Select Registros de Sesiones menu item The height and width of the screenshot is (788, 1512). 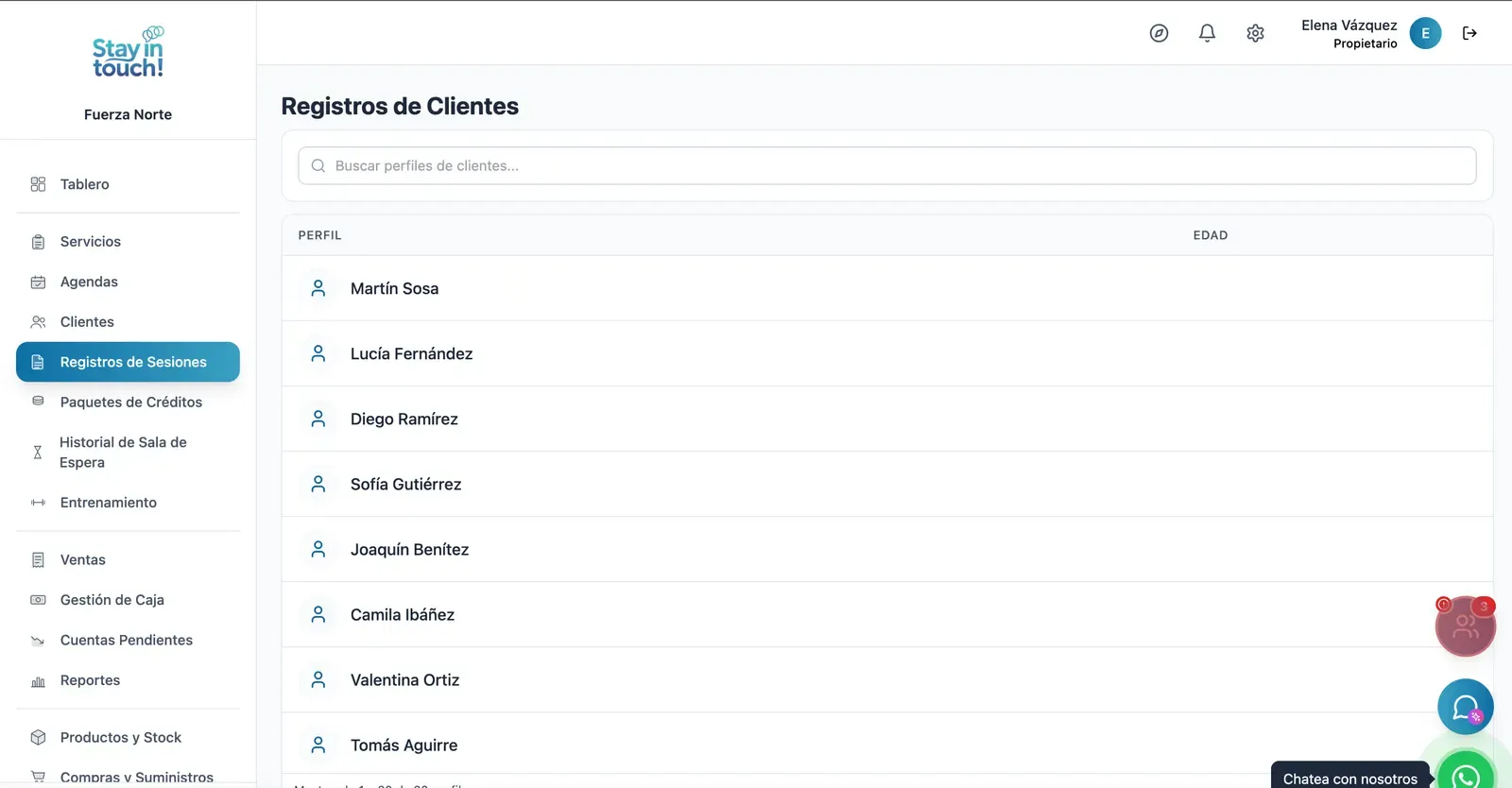click(x=128, y=362)
